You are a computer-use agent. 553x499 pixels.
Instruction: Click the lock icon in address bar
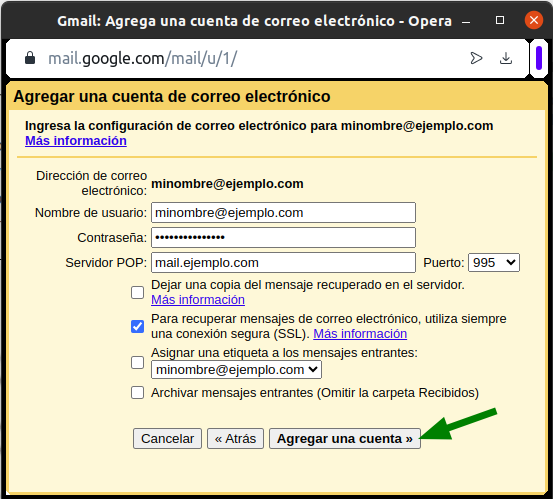(x=30, y=58)
